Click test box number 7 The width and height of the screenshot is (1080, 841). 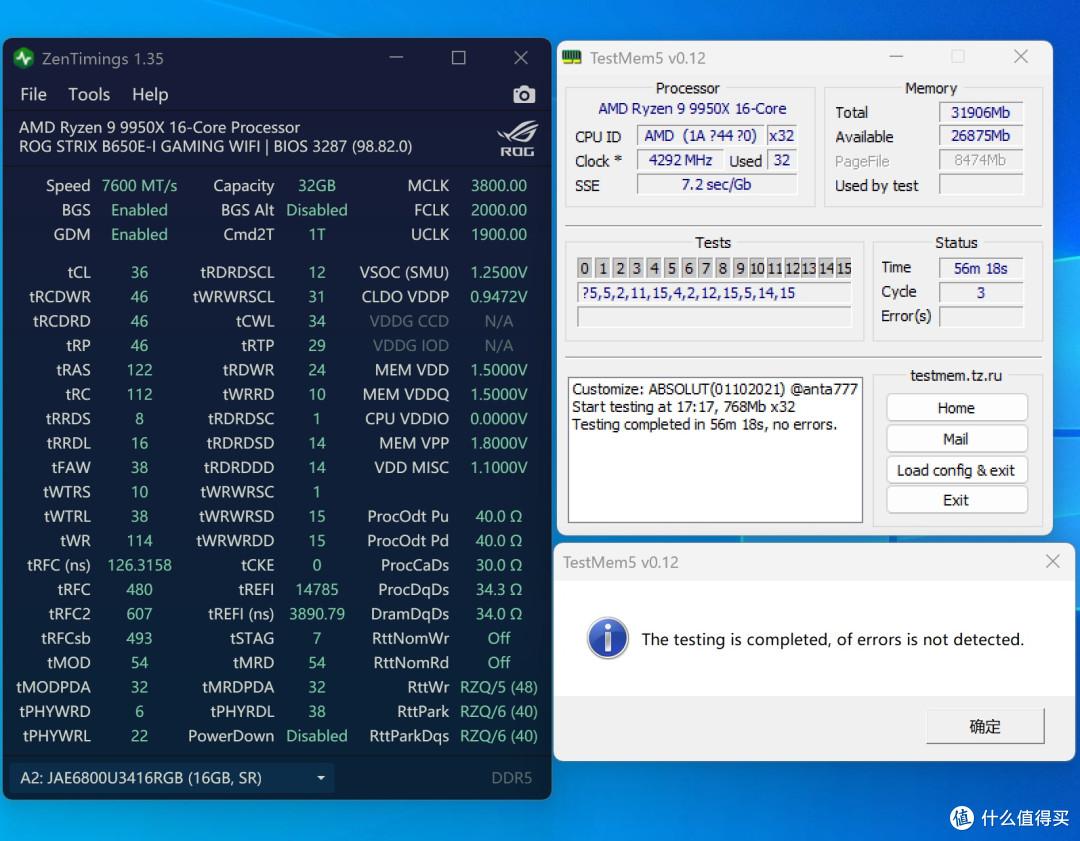(x=705, y=268)
